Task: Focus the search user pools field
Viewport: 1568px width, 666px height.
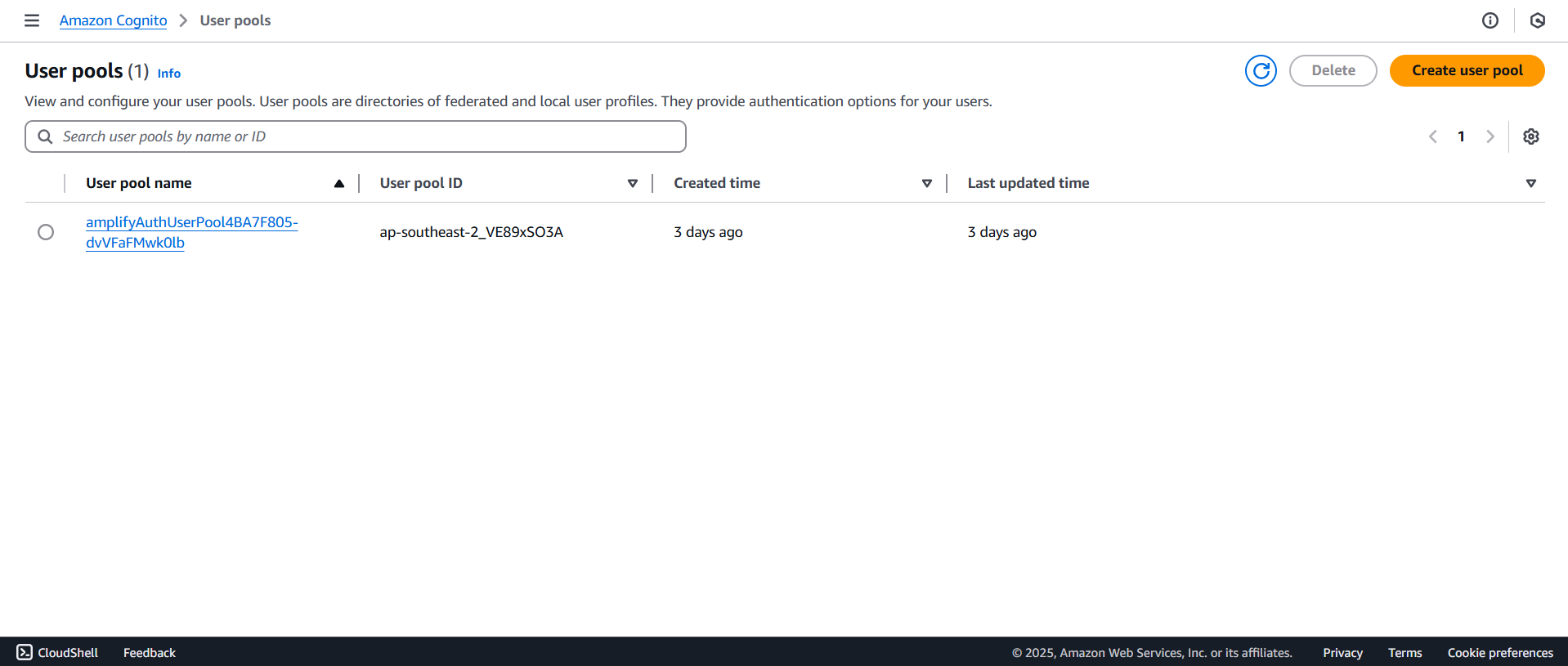Action: click(356, 136)
